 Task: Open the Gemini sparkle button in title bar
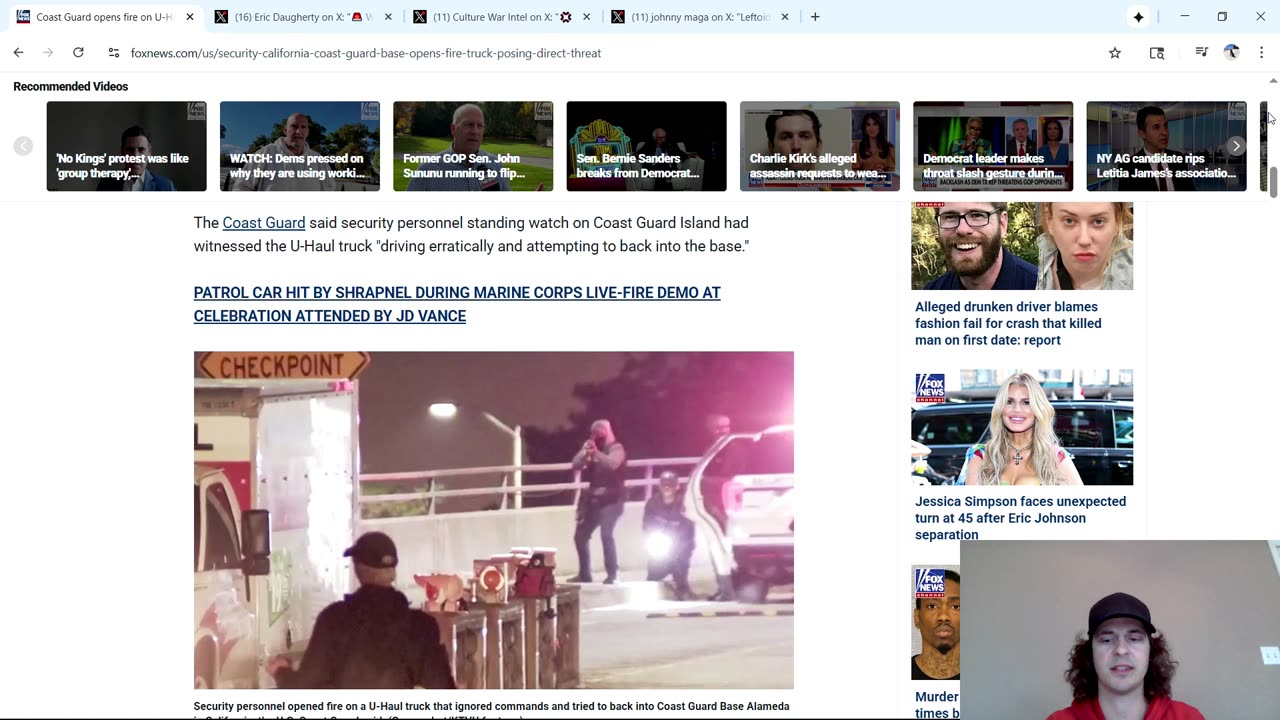(x=1138, y=17)
